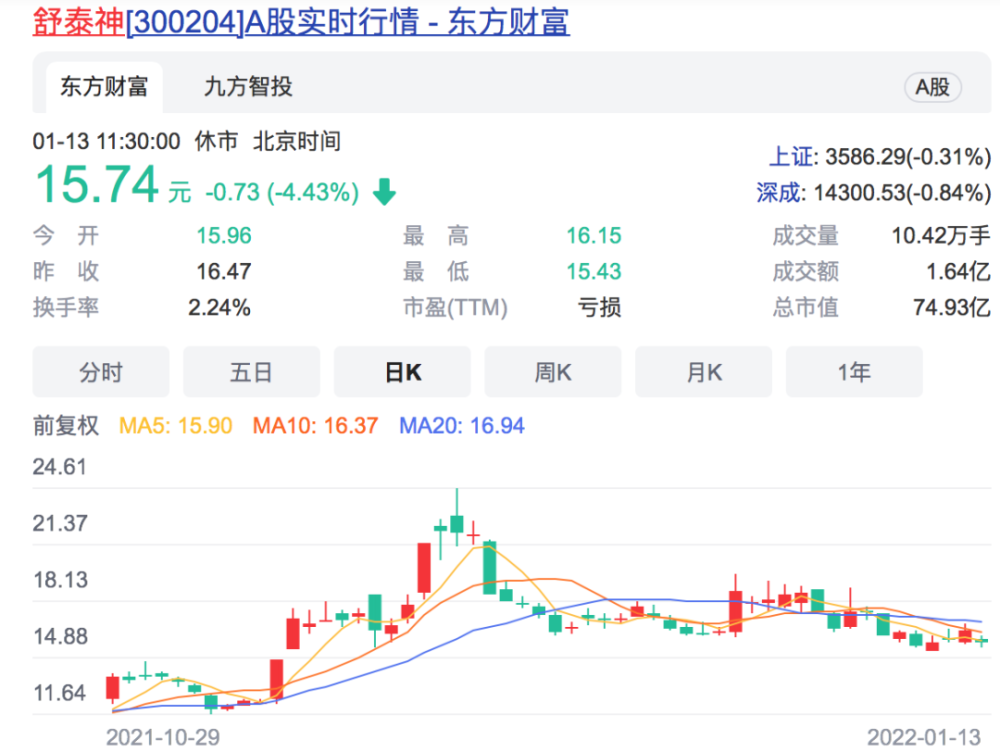Viewport: 1000px width, 752px height.
Task: Click the A股 pill badge
Action: pyautogui.click(x=932, y=87)
